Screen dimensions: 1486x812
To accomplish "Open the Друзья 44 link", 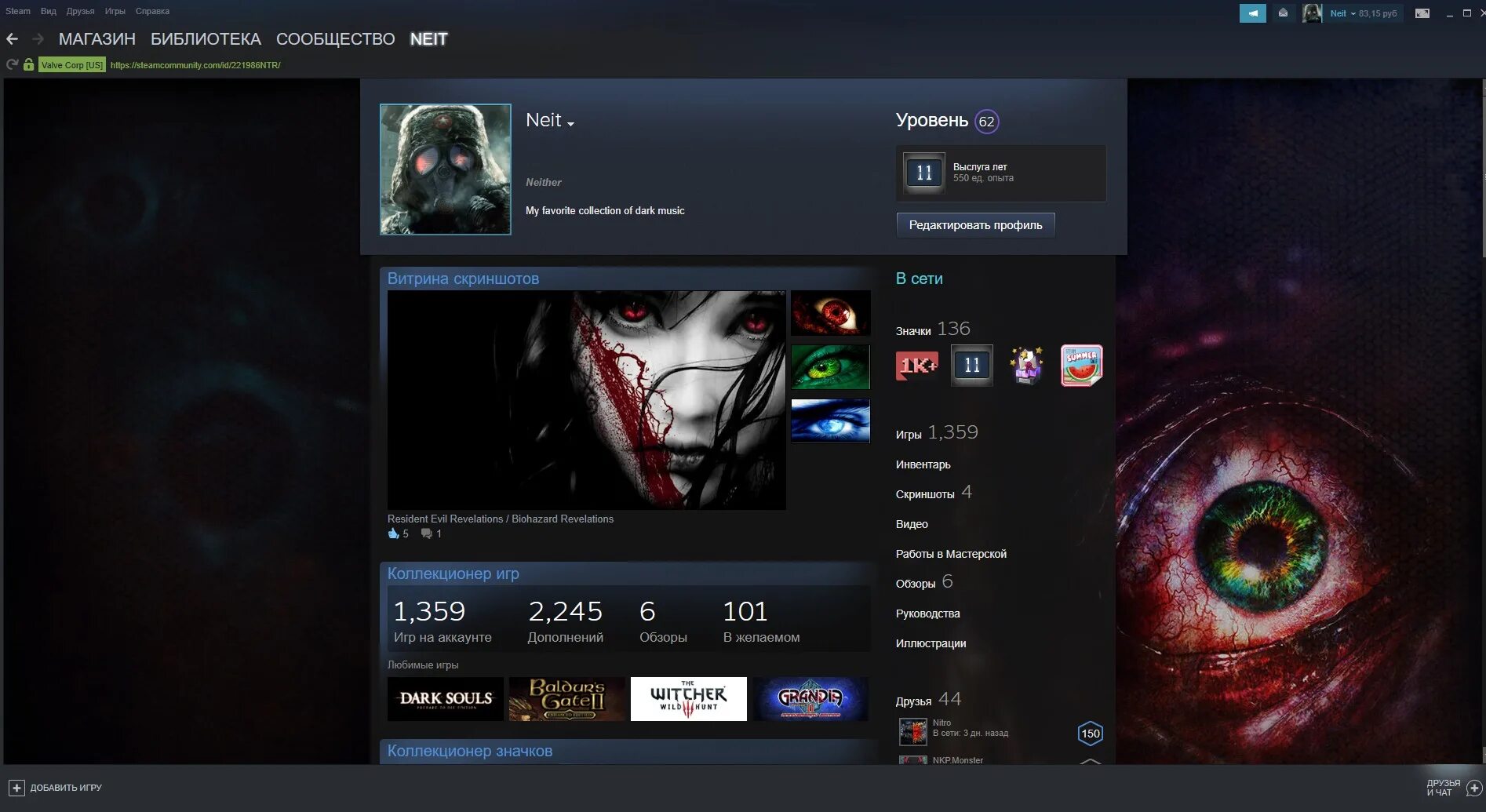I will point(928,700).
